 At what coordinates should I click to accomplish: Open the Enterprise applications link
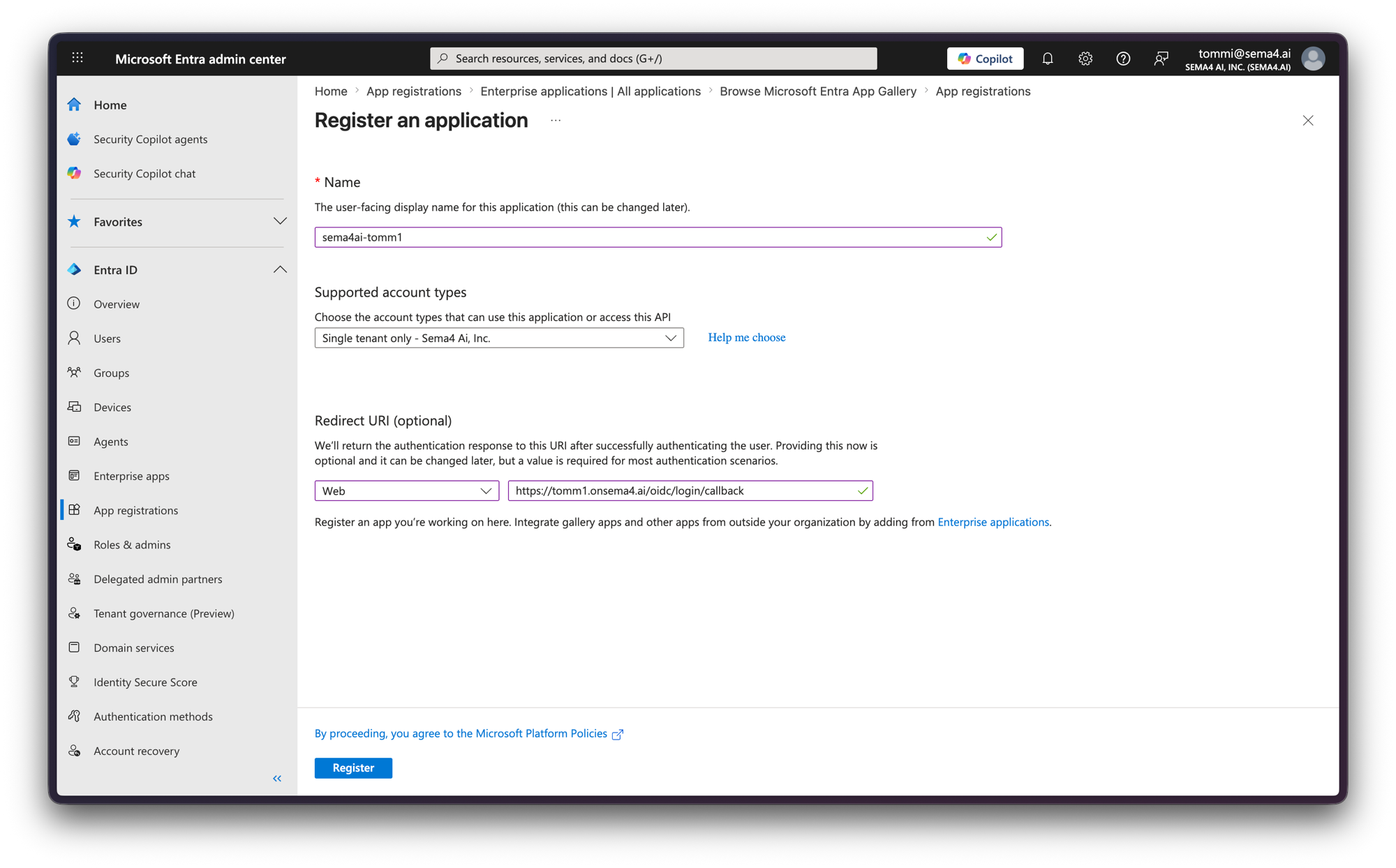(x=993, y=522)
